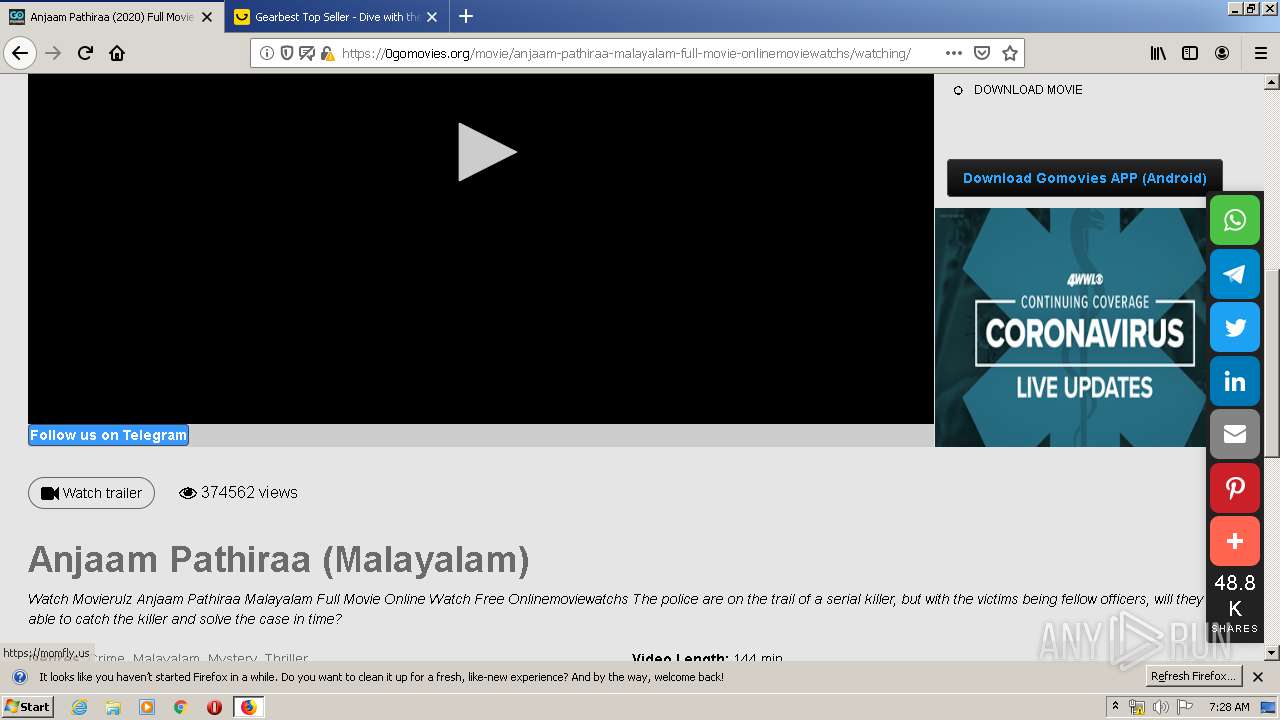Share by email icon
This screenshot has width=1280, height=720.
tap(1235, 434)
